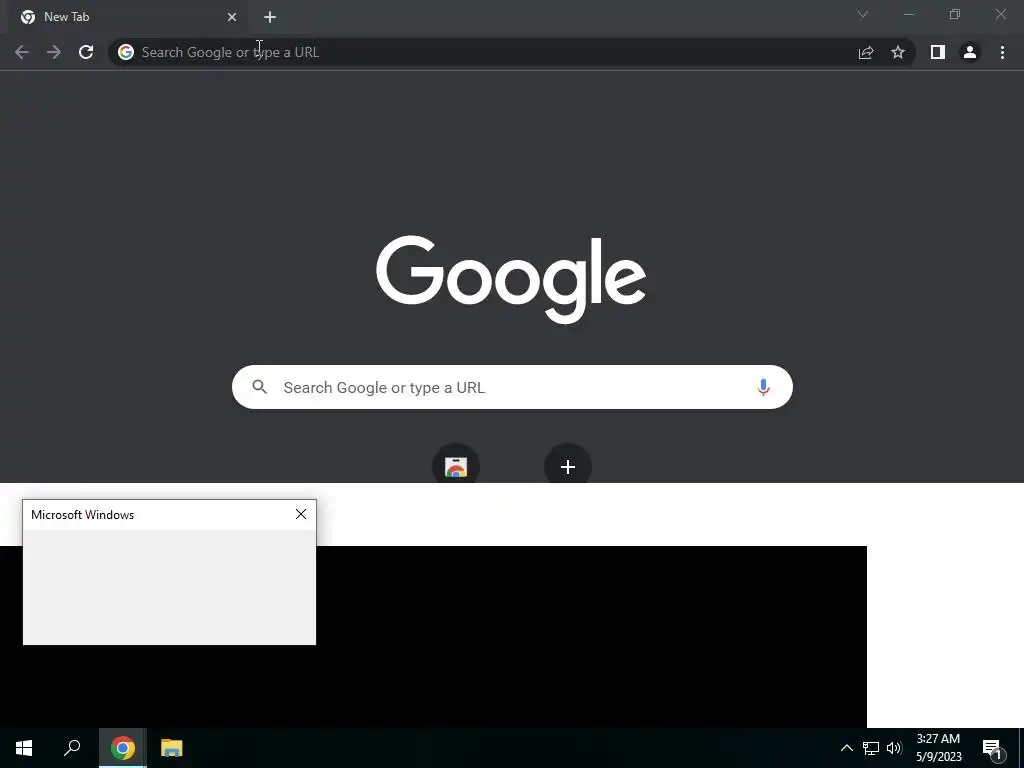Viewport: 1024px width, 768px height.
Task: Click the Google logo
Action: 511,280
